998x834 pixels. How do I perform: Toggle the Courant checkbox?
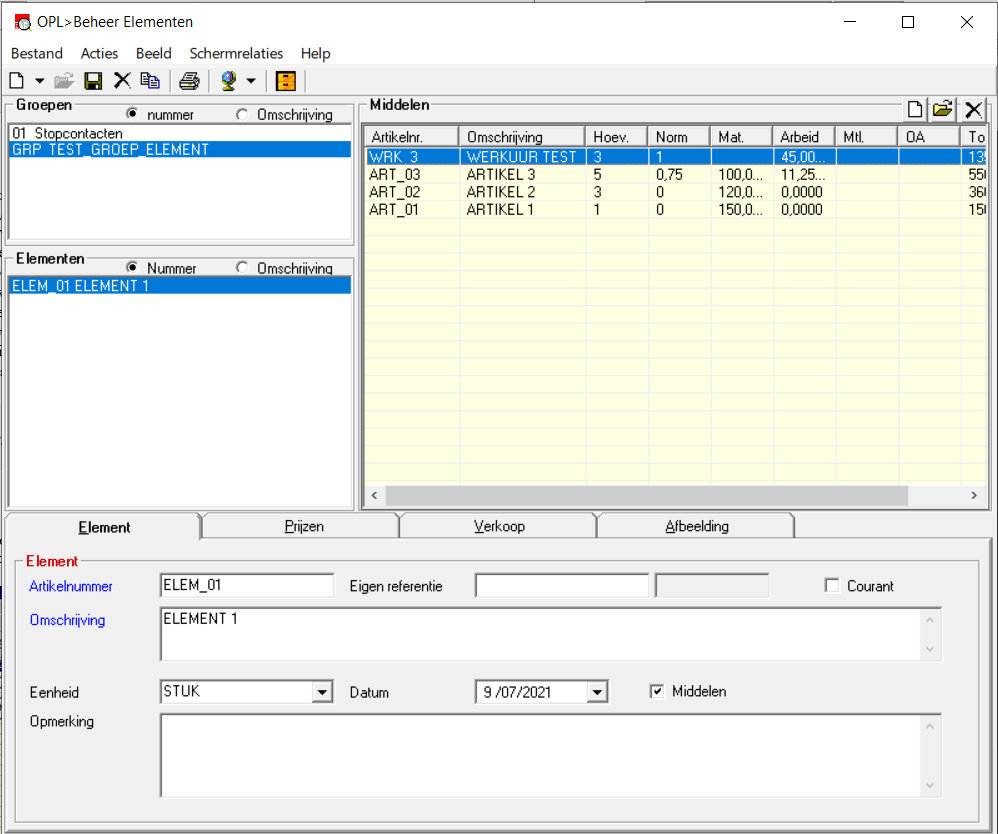tap(832, 585)
